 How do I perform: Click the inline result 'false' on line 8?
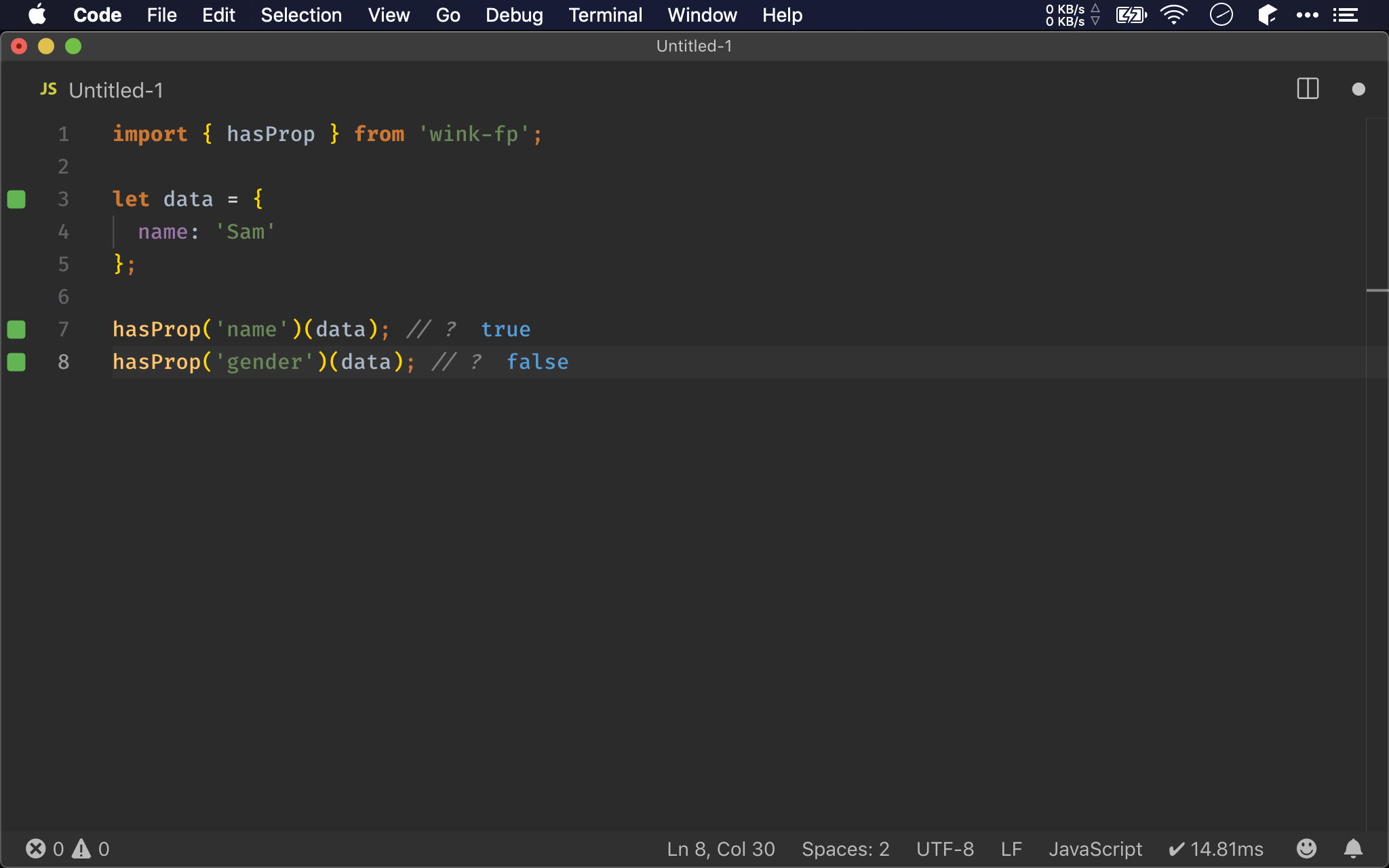click(538, 362)
